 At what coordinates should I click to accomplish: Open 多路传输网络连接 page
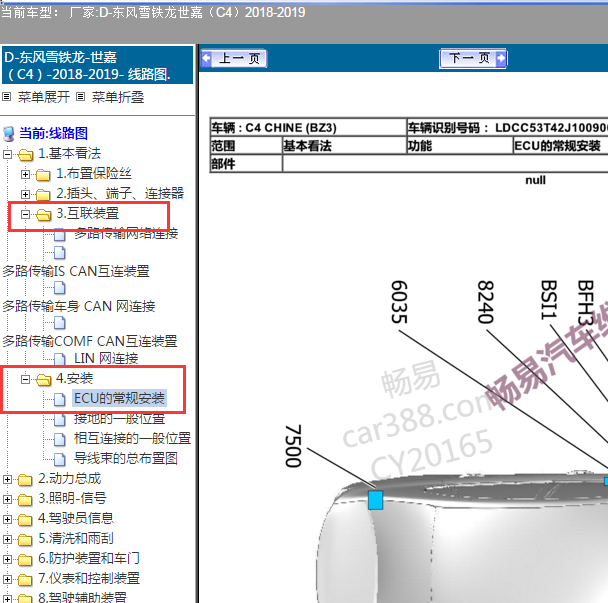(x=126, y=233)
